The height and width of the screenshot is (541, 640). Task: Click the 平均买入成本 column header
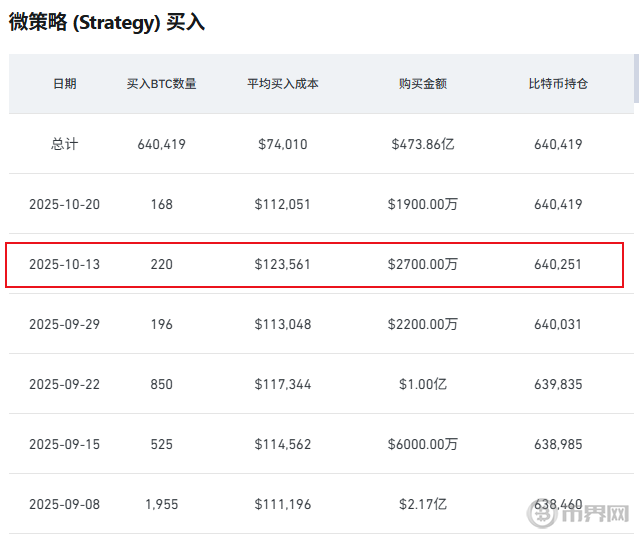click(283, 84)
